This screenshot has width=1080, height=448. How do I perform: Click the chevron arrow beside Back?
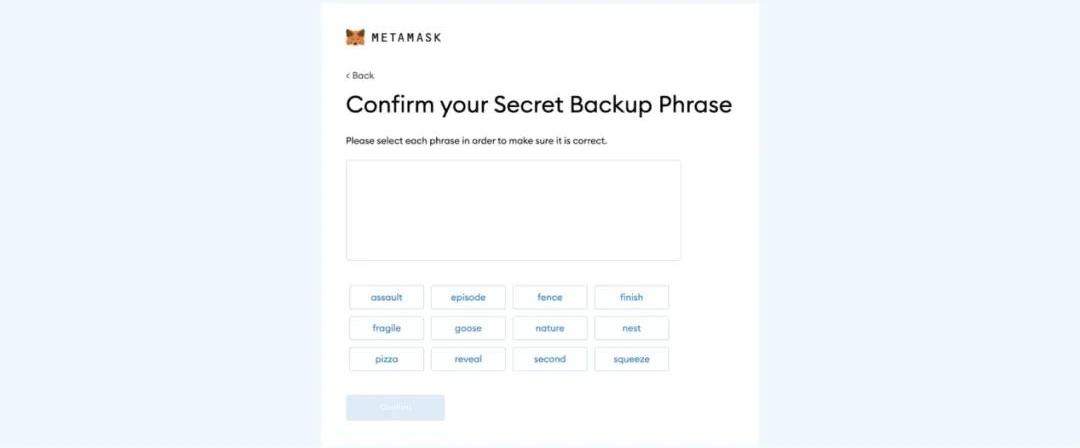tap(348, 76)
